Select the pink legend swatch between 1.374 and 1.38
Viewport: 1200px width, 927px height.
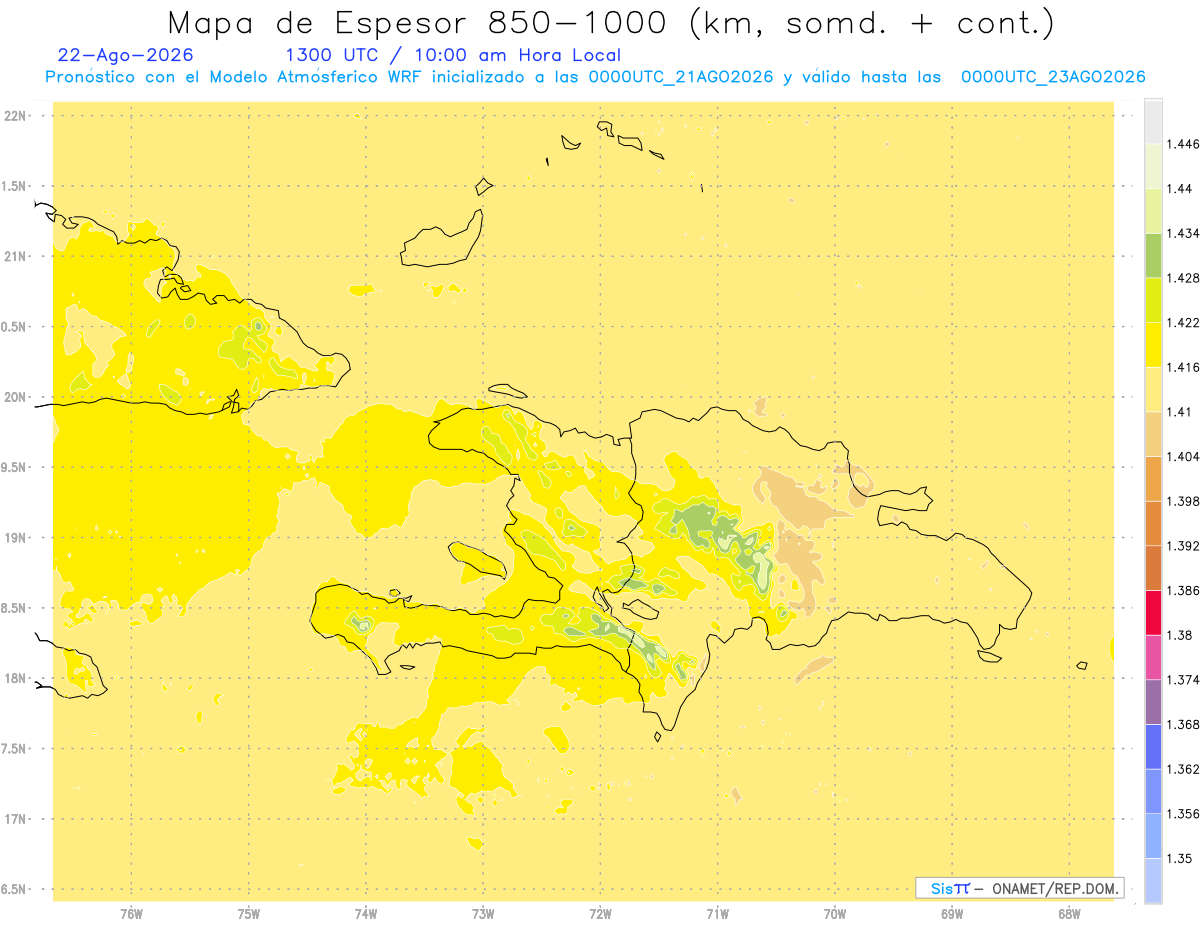1153,657
